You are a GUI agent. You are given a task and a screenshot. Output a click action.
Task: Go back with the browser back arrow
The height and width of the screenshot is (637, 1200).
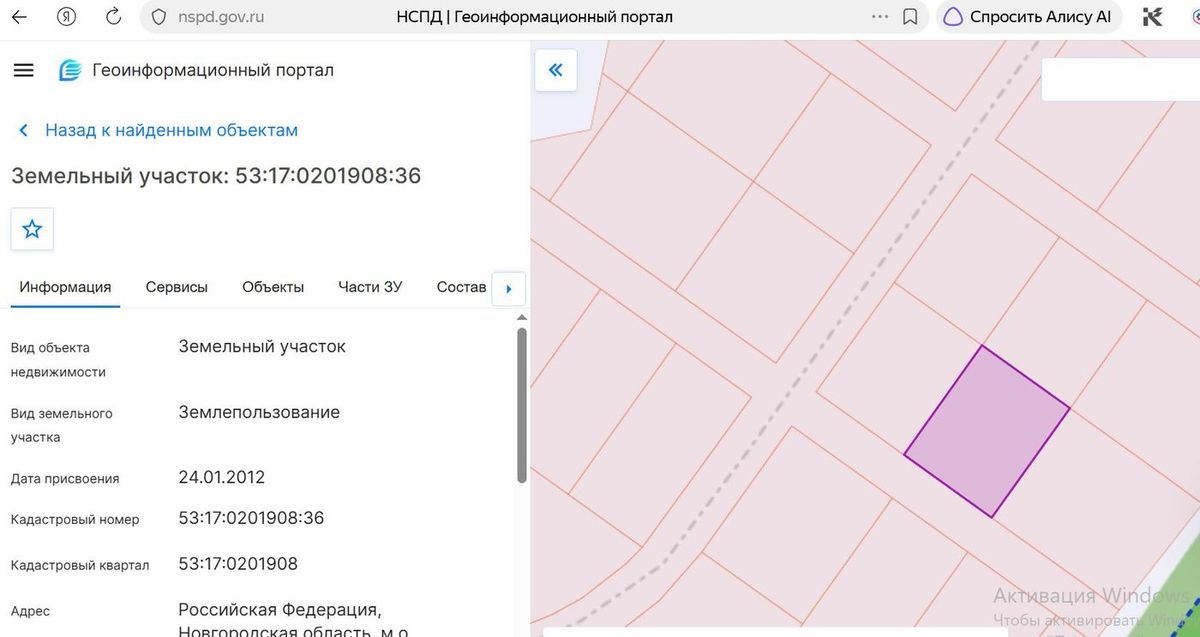pos(19,17)
